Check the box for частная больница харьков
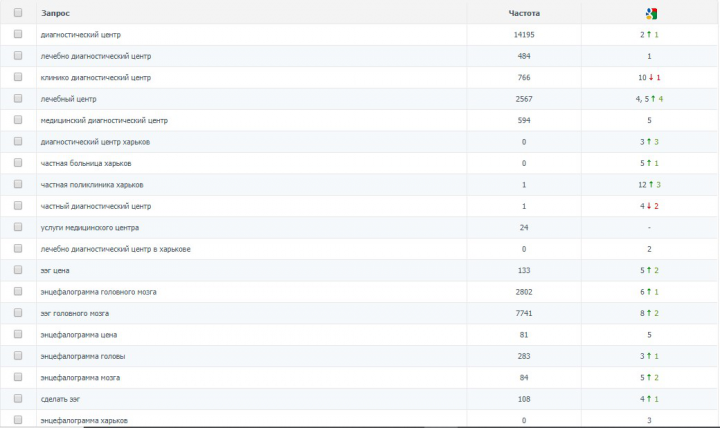 point(18,163)
